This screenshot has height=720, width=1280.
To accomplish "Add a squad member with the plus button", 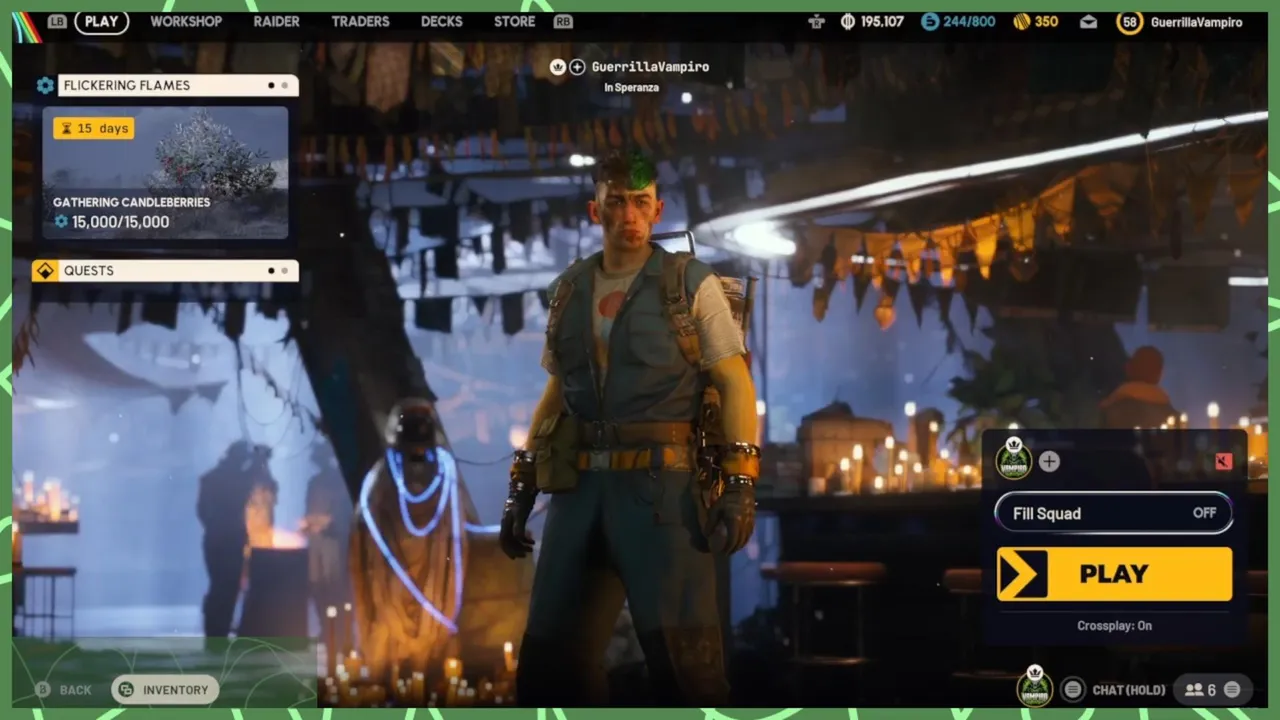I will pos(1049,461).
